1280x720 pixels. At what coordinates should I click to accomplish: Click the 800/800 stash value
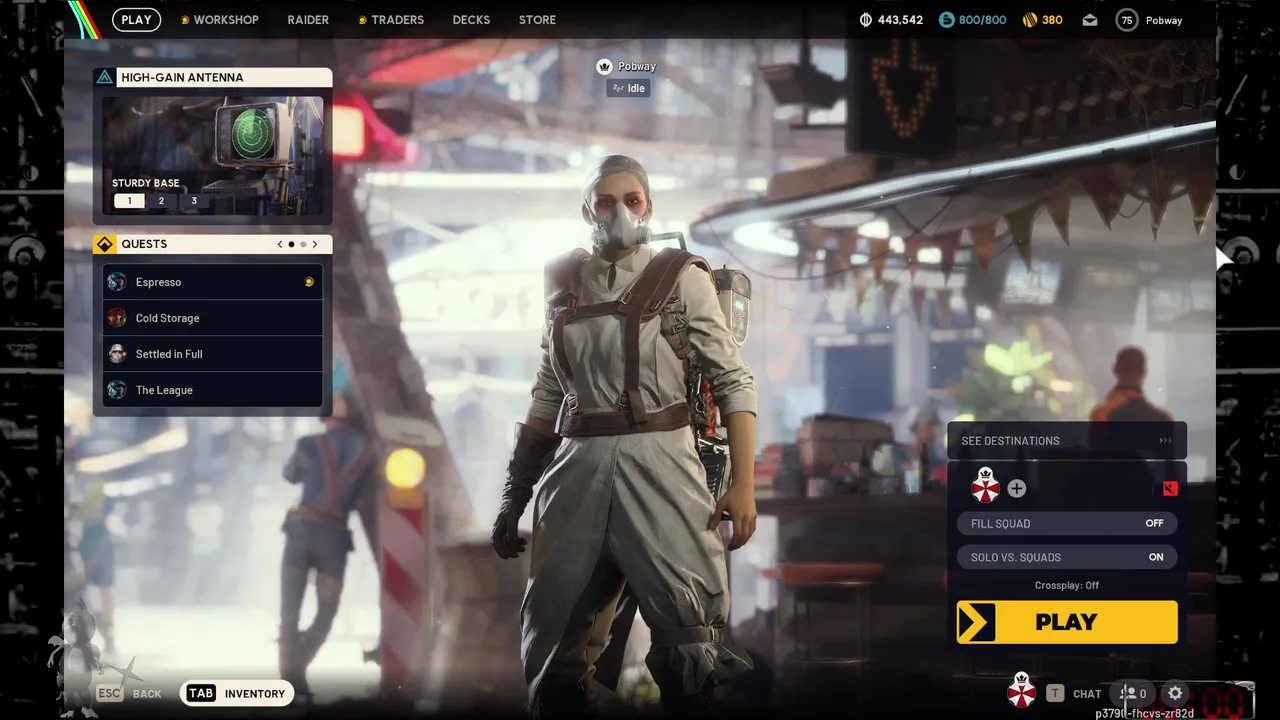click(983, 20)
